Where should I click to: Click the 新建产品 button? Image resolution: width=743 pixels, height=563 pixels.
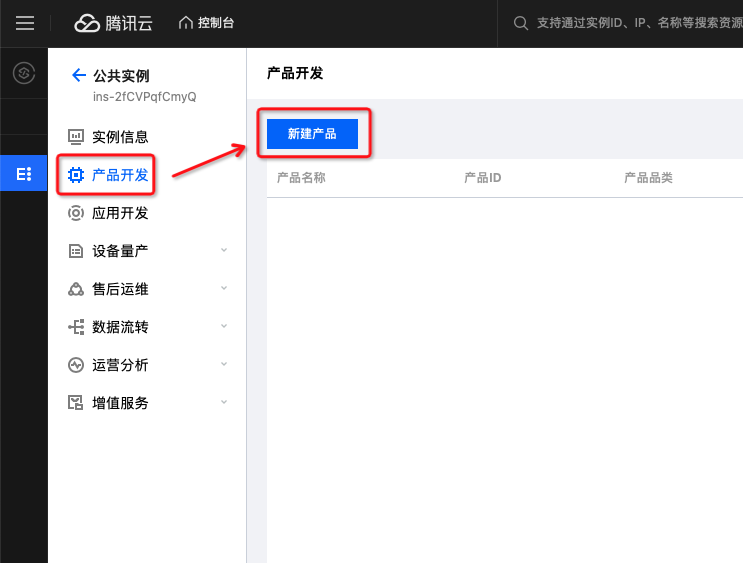[312, 133]
